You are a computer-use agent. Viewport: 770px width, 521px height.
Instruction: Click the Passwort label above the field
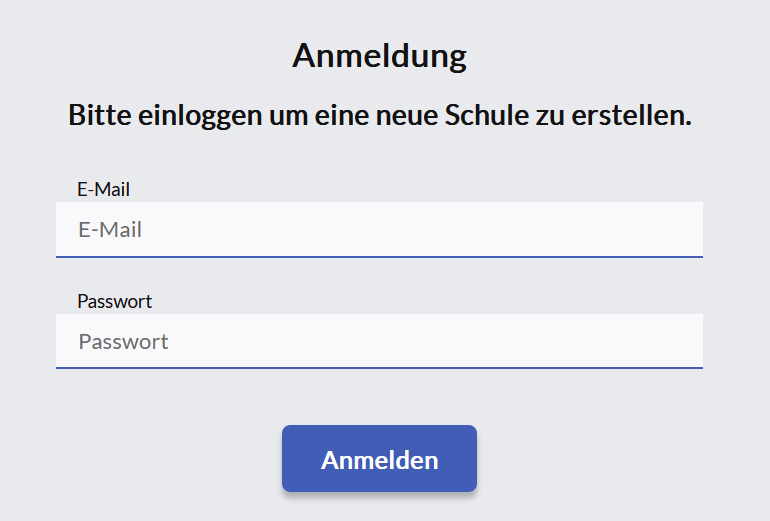pyautogui.click(x=114, y=301)
